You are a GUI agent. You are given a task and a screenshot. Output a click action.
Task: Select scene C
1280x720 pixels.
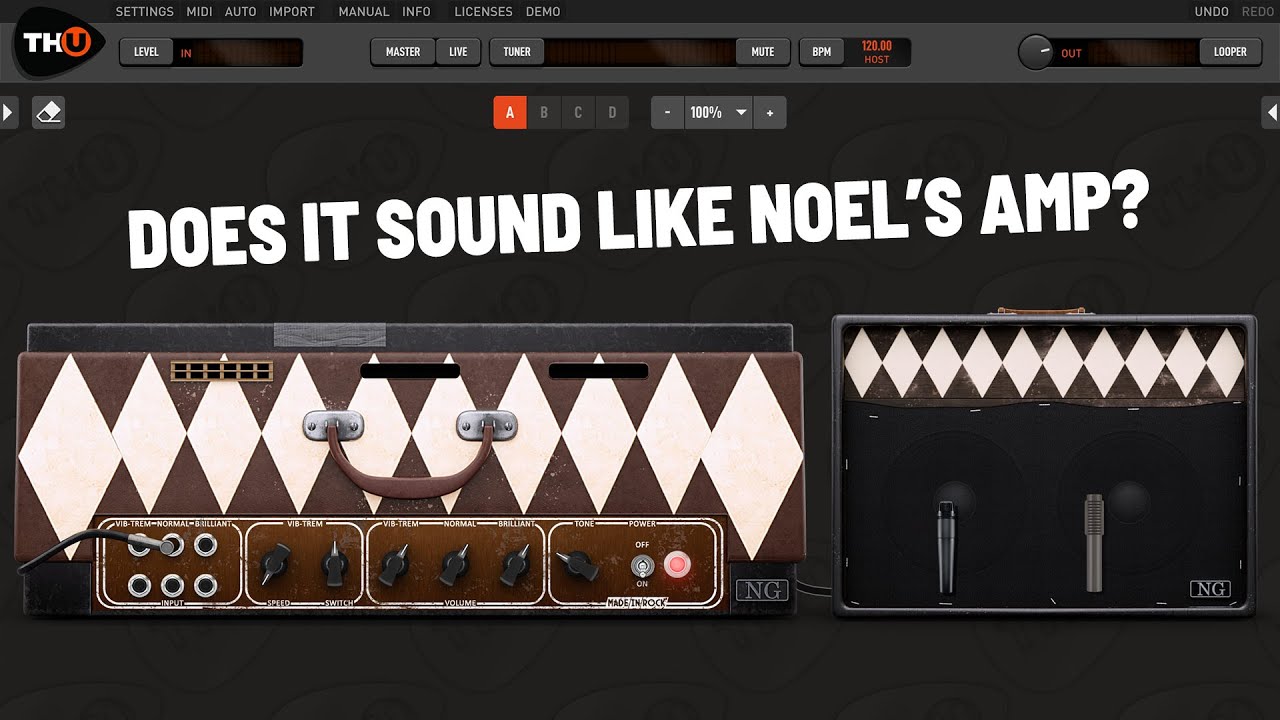(x=578, y=113)
